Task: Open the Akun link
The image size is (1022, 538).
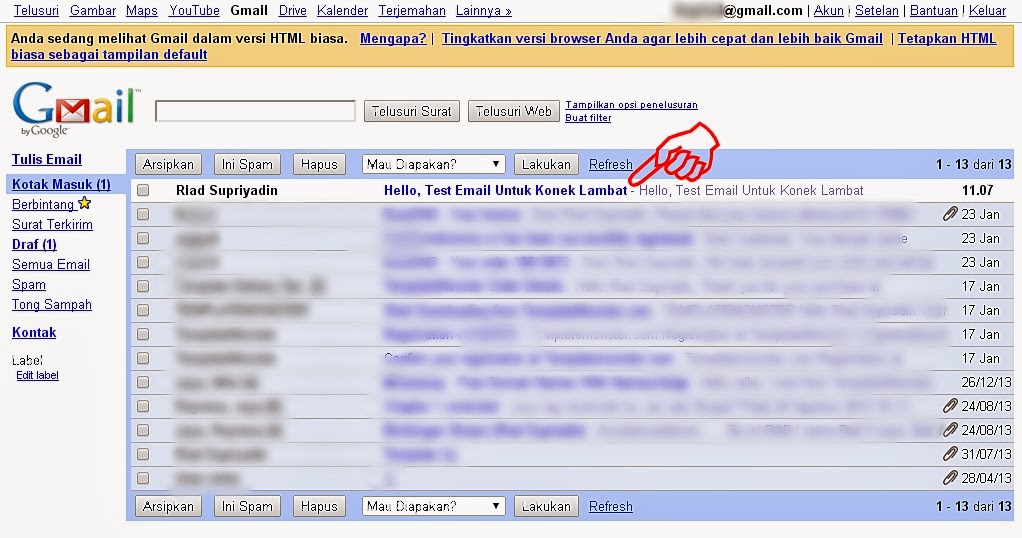Action: [828, 10]
